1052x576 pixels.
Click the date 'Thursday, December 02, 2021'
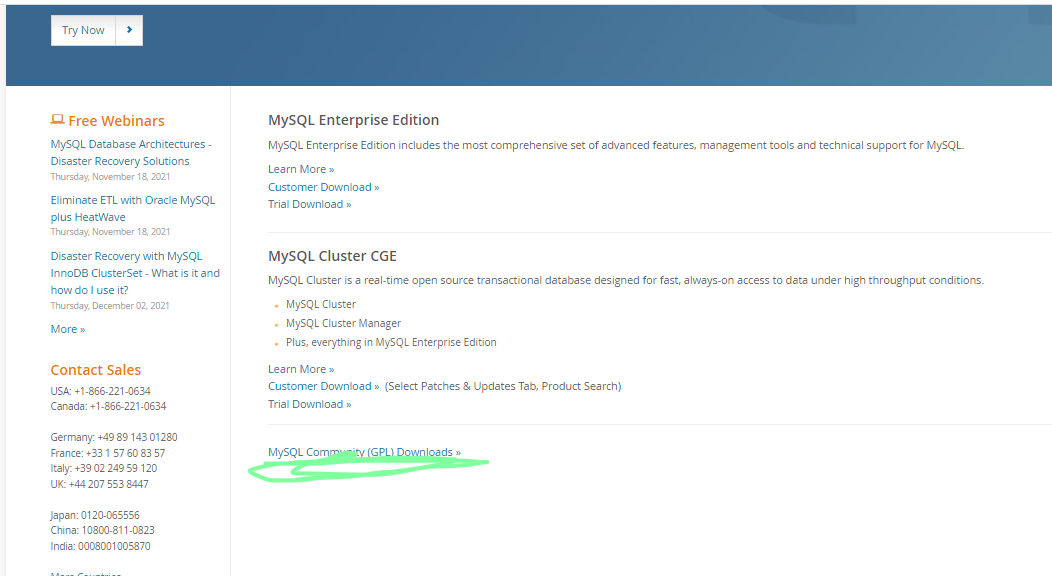point(110,306)
